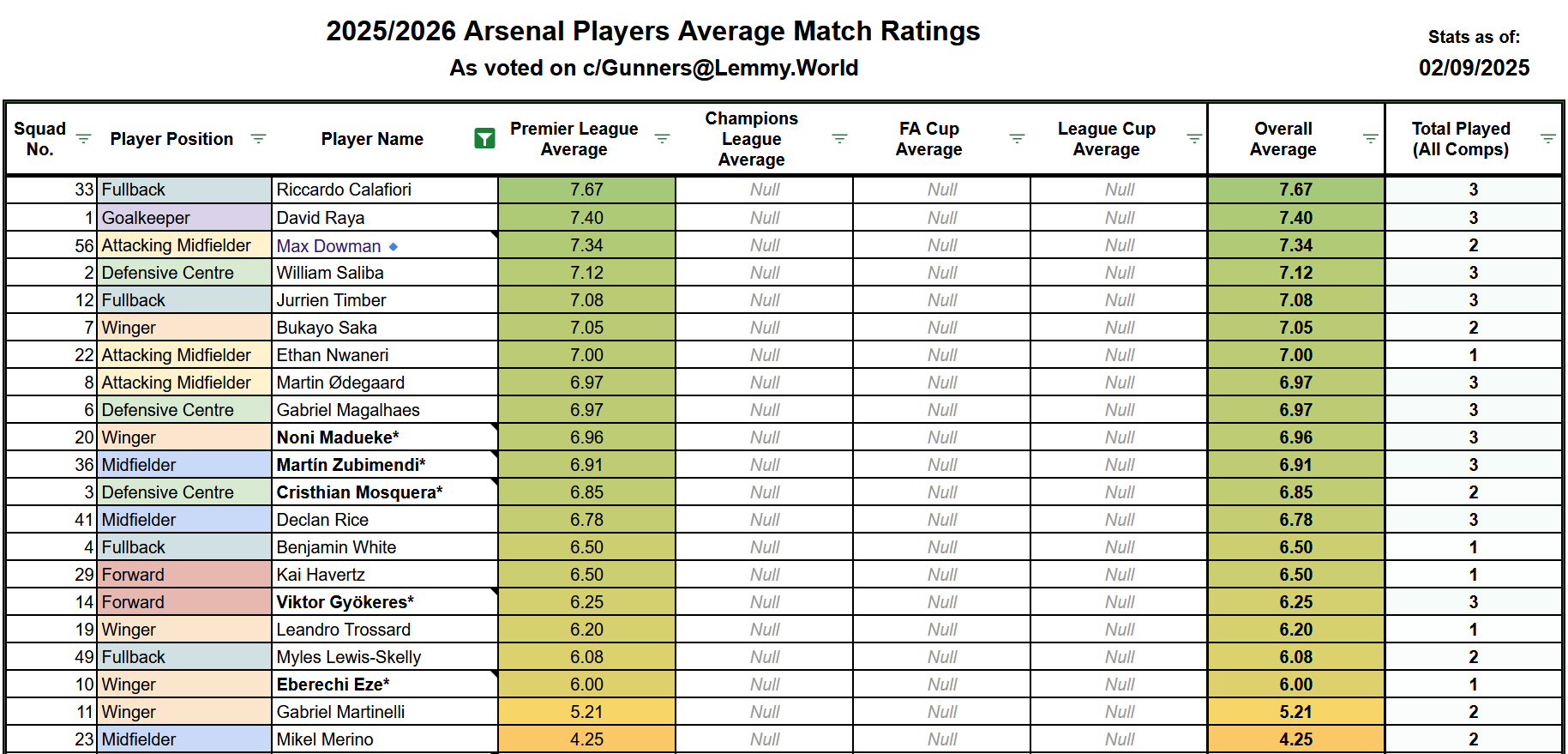Open the FA Cup Average filter icon

coord(1017,139)
